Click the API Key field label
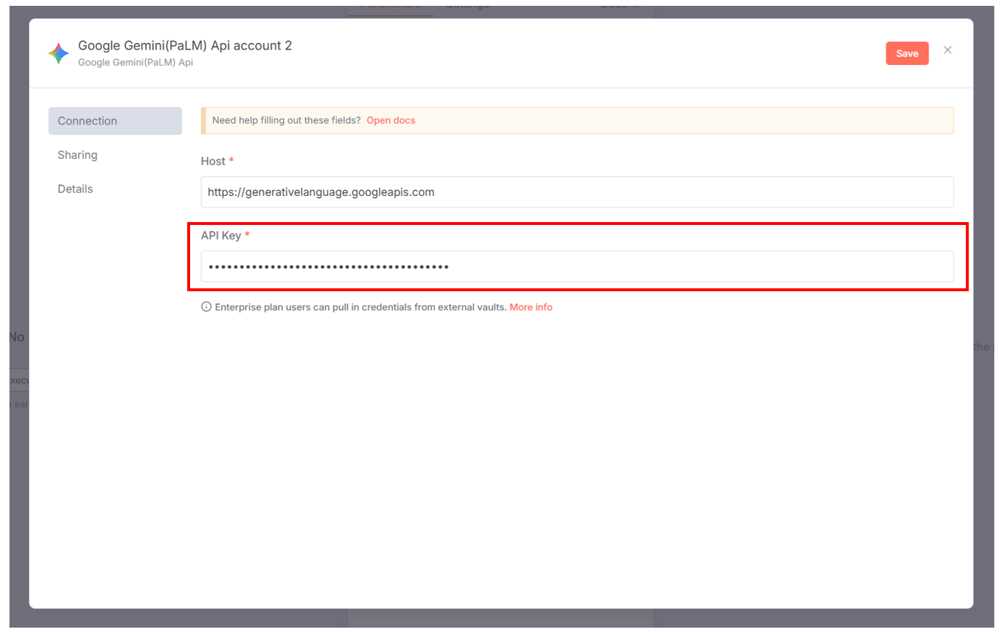The height and width of the screenshot is (632, 1000). coord(221,236)
